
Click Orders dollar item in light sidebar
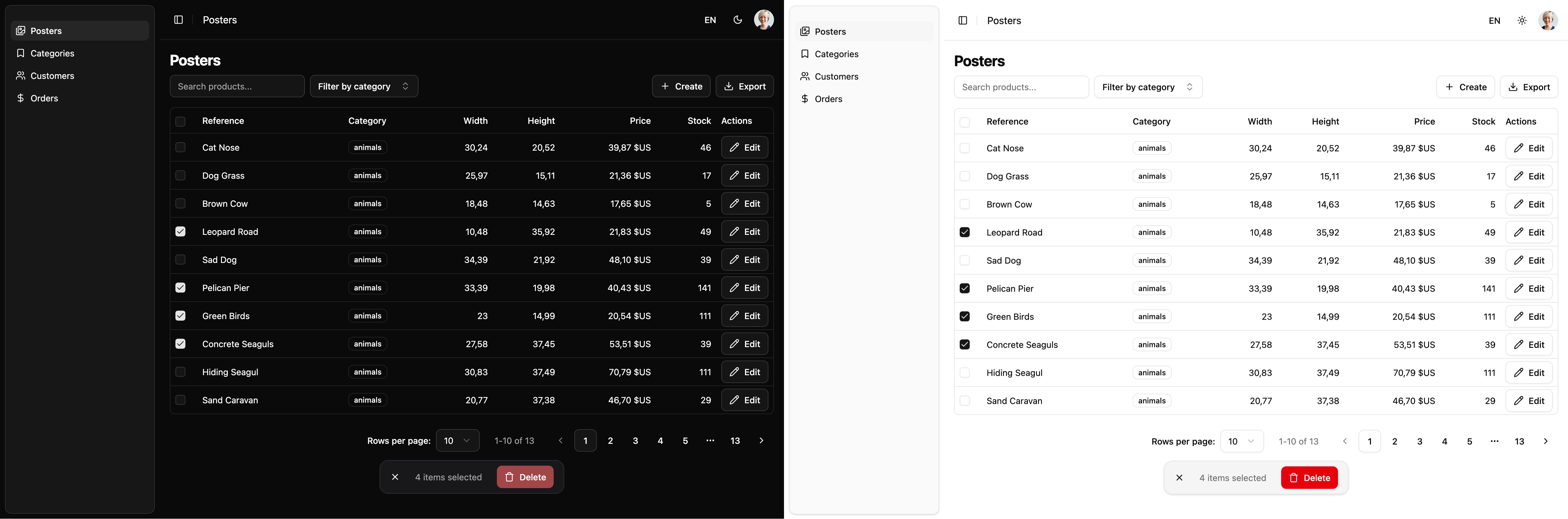pyautogui.click(x=828, y=99)
